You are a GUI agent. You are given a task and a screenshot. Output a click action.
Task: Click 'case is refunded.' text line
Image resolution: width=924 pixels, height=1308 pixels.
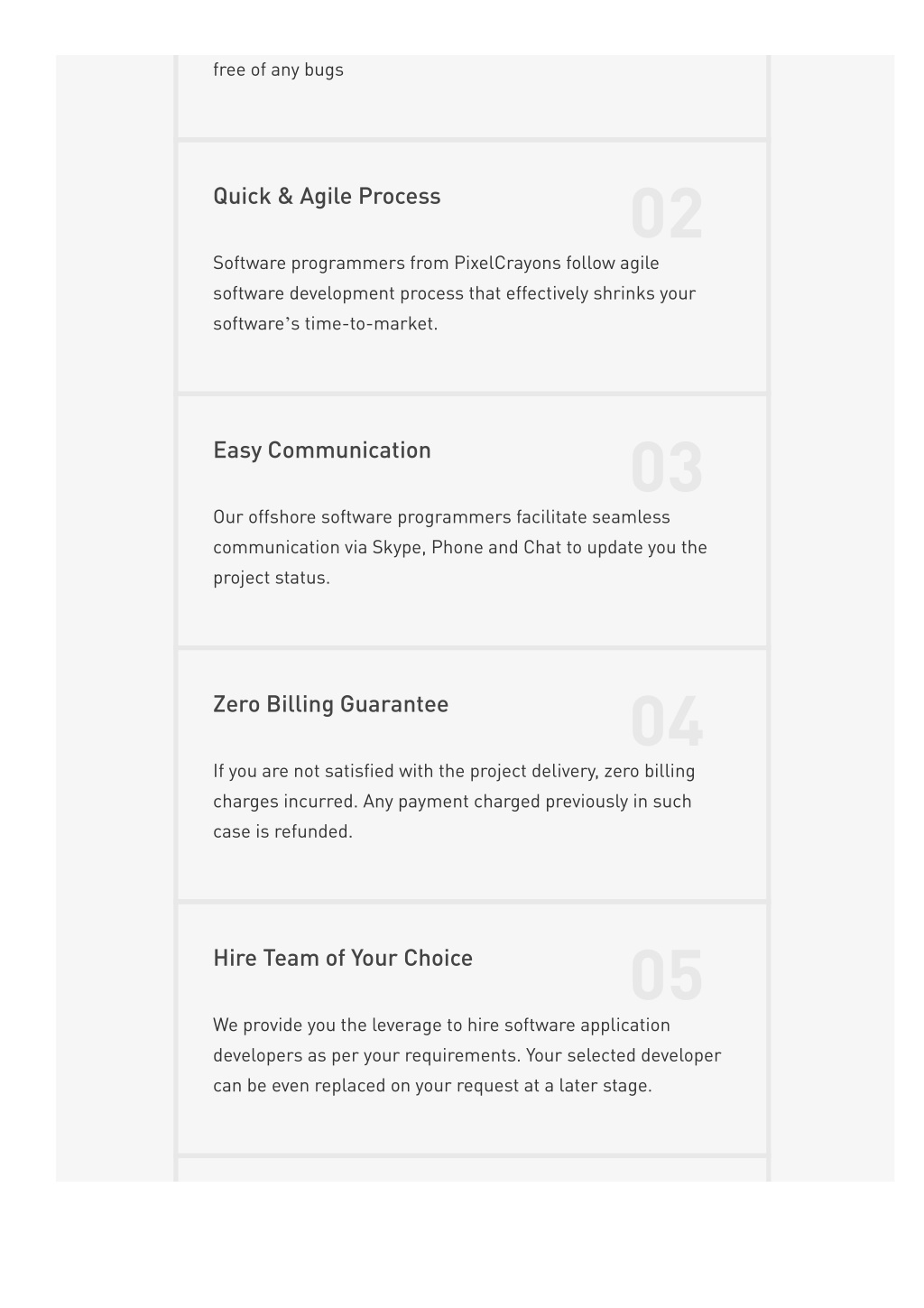(x=282, y=831)
